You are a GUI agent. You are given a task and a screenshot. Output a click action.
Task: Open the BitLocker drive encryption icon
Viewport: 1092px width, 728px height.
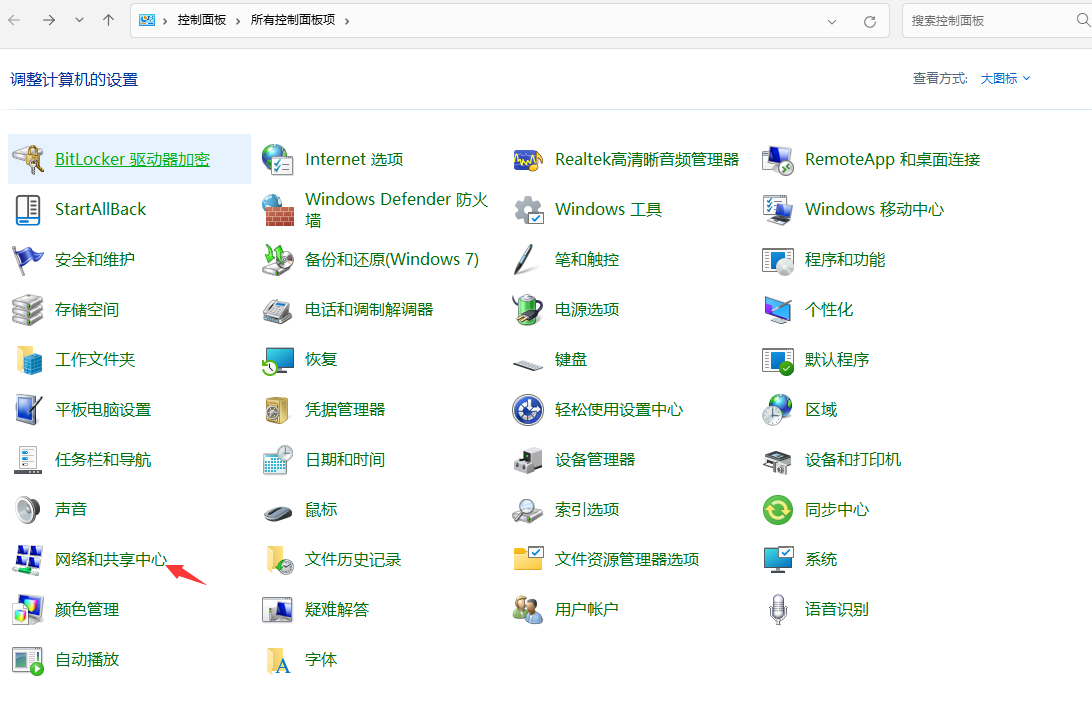tap(29, 160)
